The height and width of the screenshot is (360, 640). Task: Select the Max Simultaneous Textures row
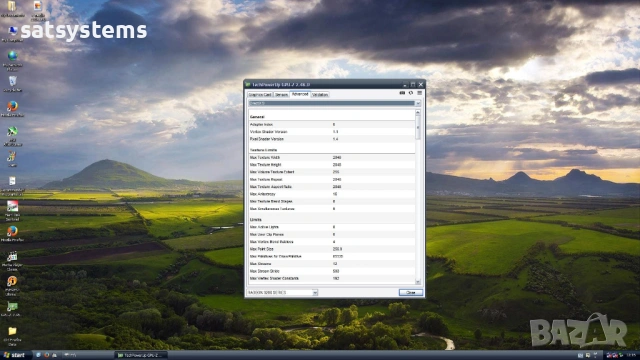331,209
